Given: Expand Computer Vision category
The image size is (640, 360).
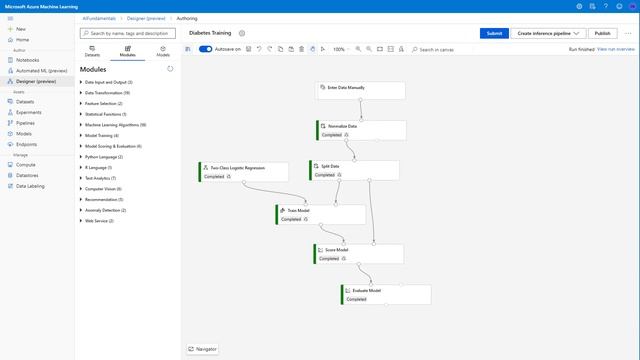Looking at the screenshot, I should click(100, 189).
